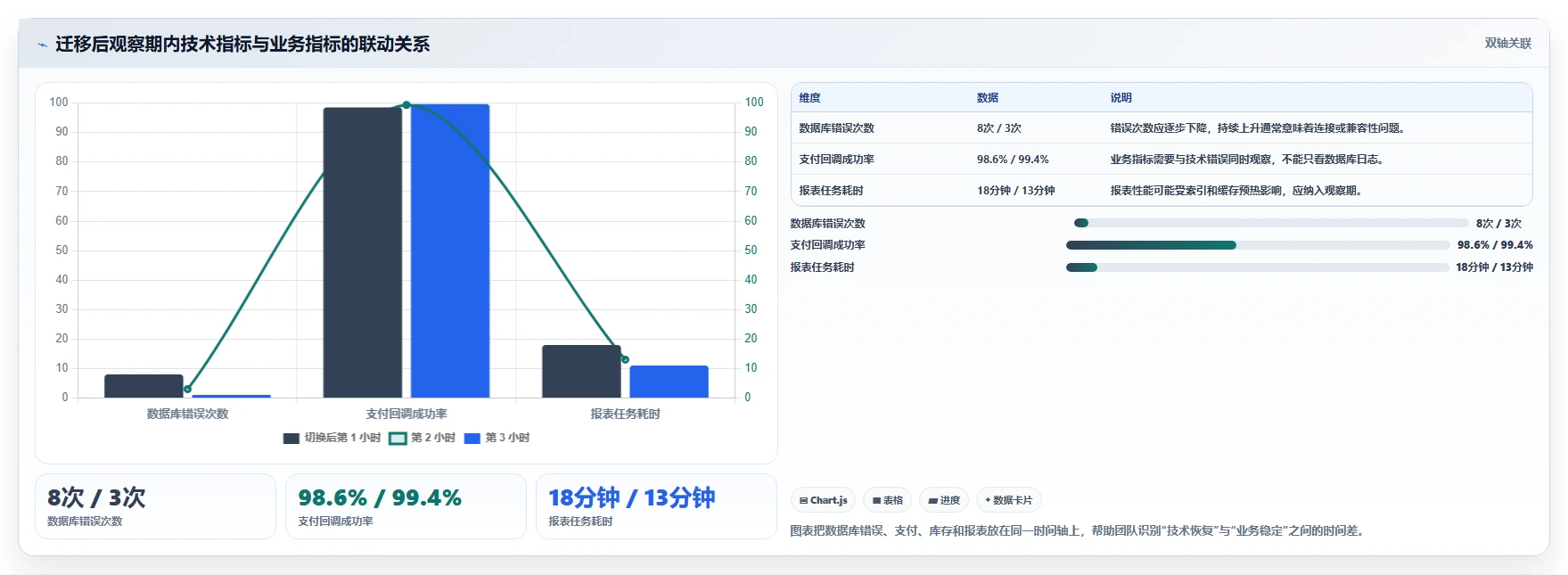Click the line point above 报表任务耗时
1568x575 pixels.
[x=625, y=359]
